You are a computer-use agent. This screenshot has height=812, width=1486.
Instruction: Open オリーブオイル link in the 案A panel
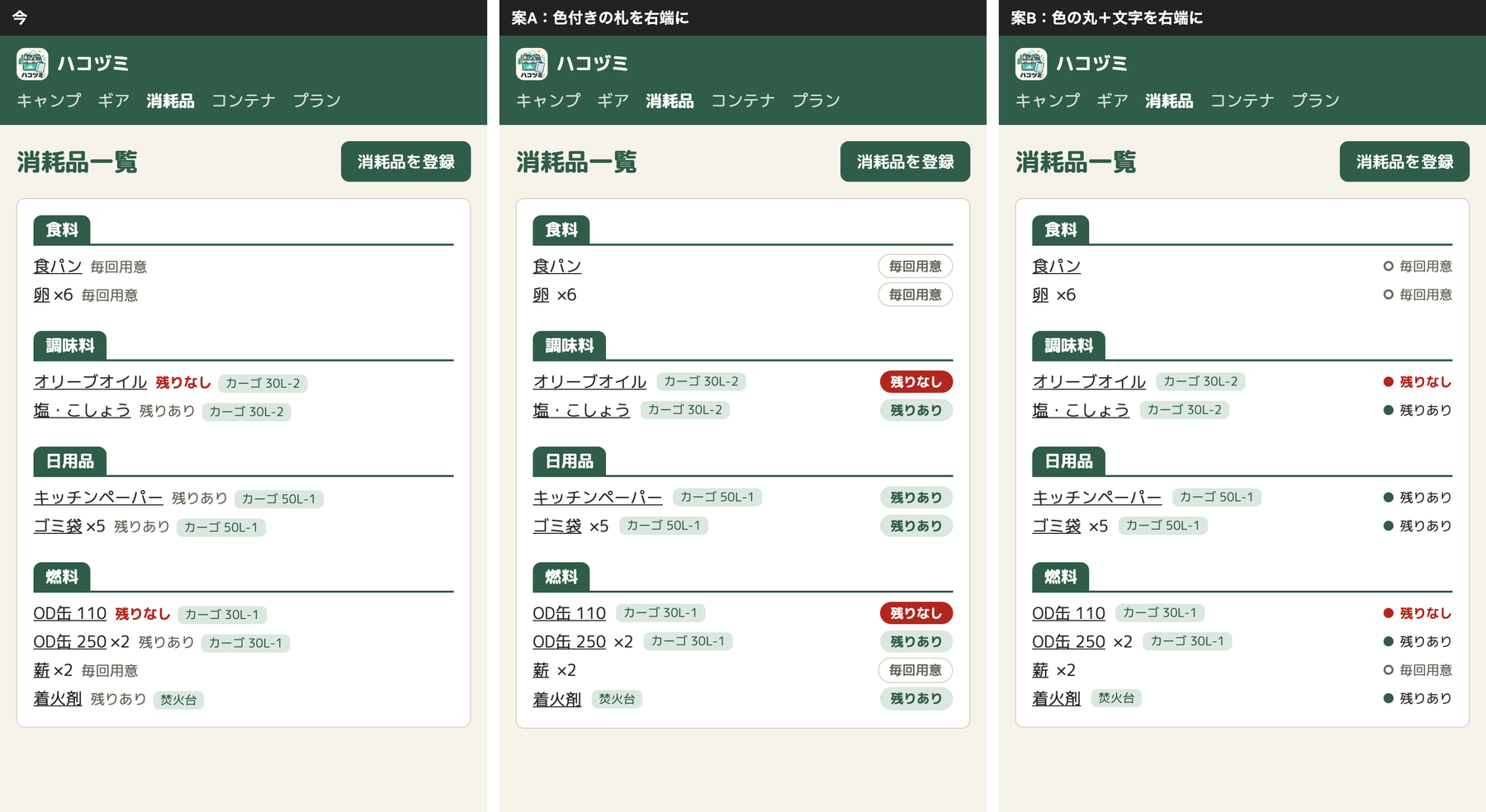[x=589, y=381]
